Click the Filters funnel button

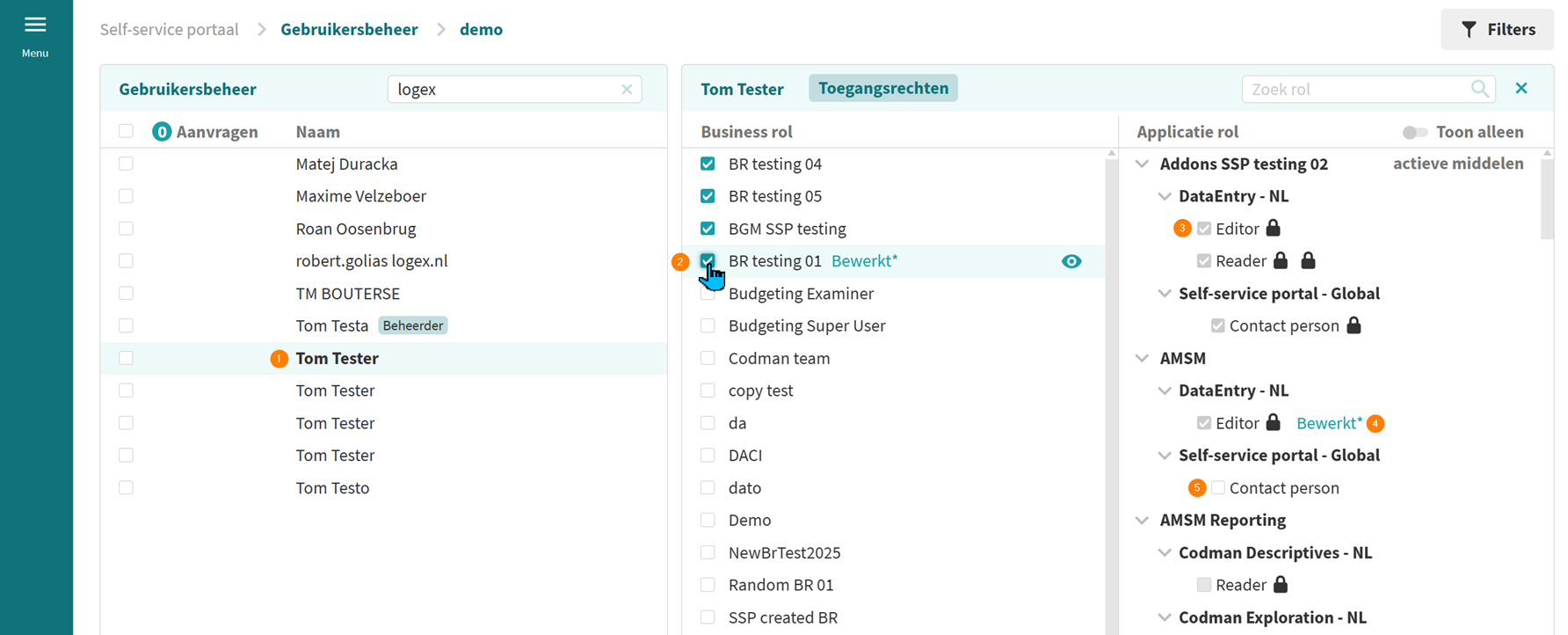1497,30
